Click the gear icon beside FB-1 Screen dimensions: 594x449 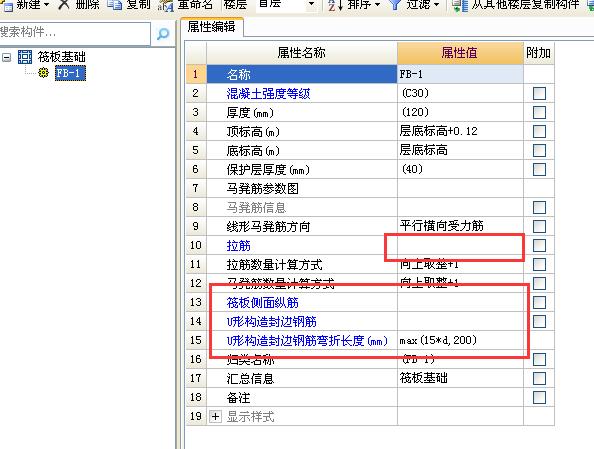pos(44,72)
